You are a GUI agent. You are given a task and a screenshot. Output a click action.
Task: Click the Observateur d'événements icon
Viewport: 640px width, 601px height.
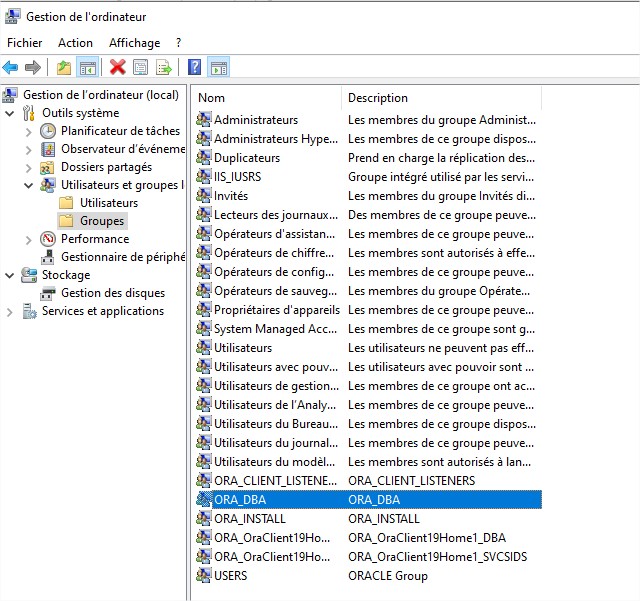[x=48, y=149]
